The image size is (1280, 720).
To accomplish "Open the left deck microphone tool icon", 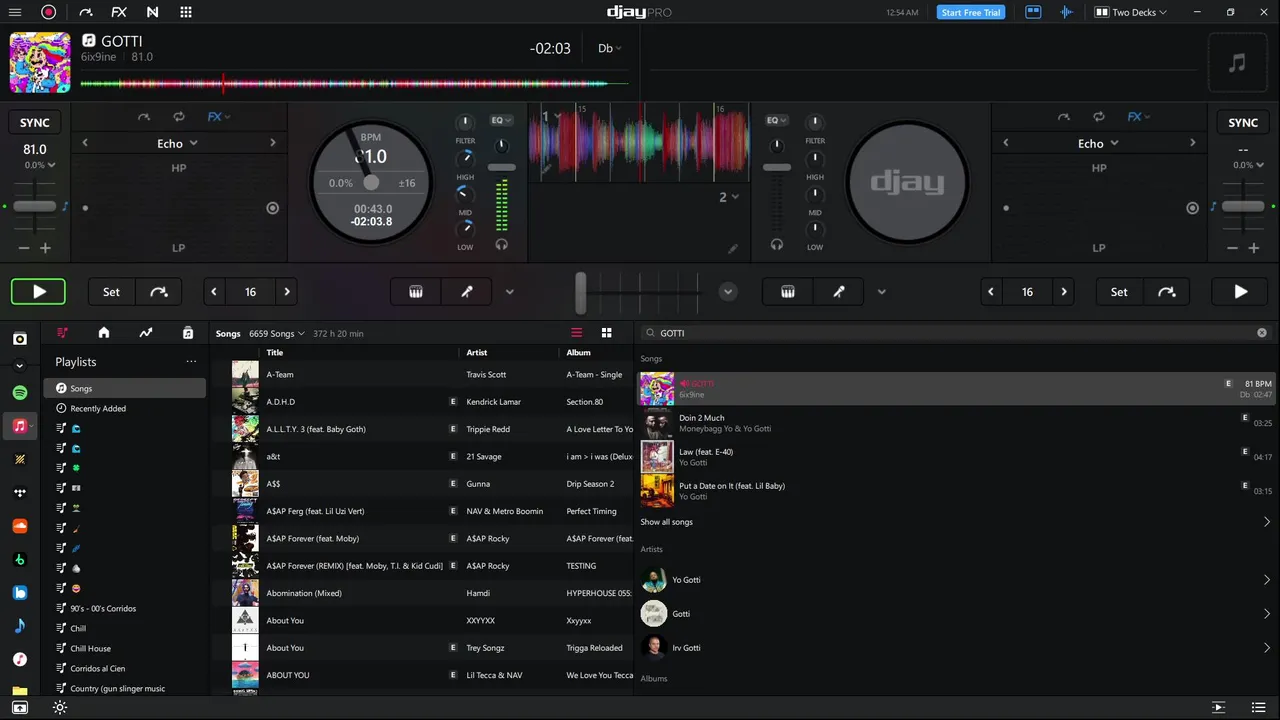I will coord(466,292).
